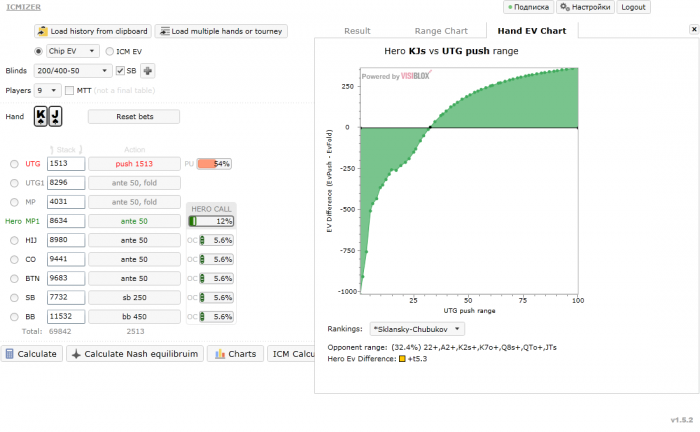Uncheck the SB checkbox
Viewport: 700px width, 432px height.
120,71
